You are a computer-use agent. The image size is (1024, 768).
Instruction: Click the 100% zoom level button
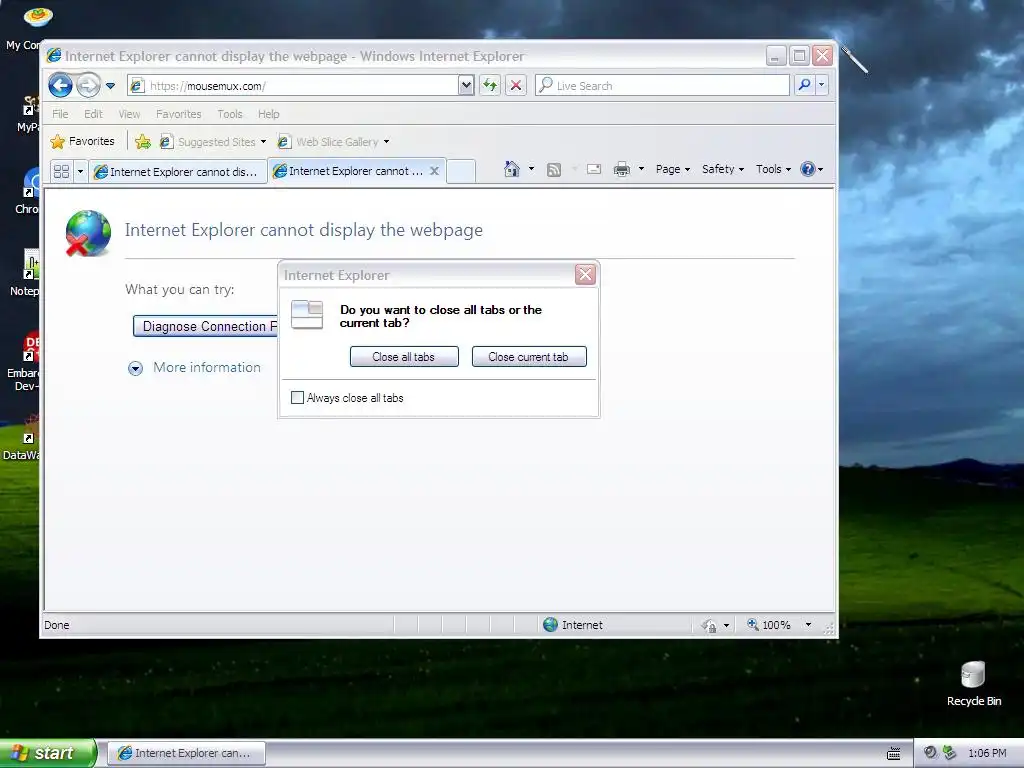[769, 625]
